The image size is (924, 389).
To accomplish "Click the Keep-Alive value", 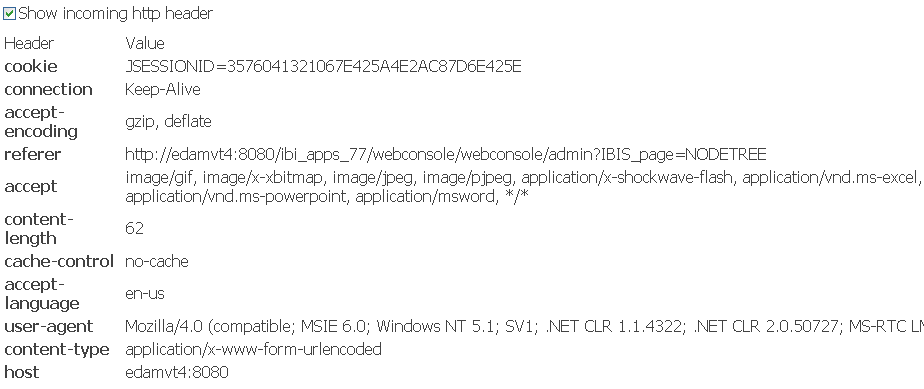I will point(163,89).
